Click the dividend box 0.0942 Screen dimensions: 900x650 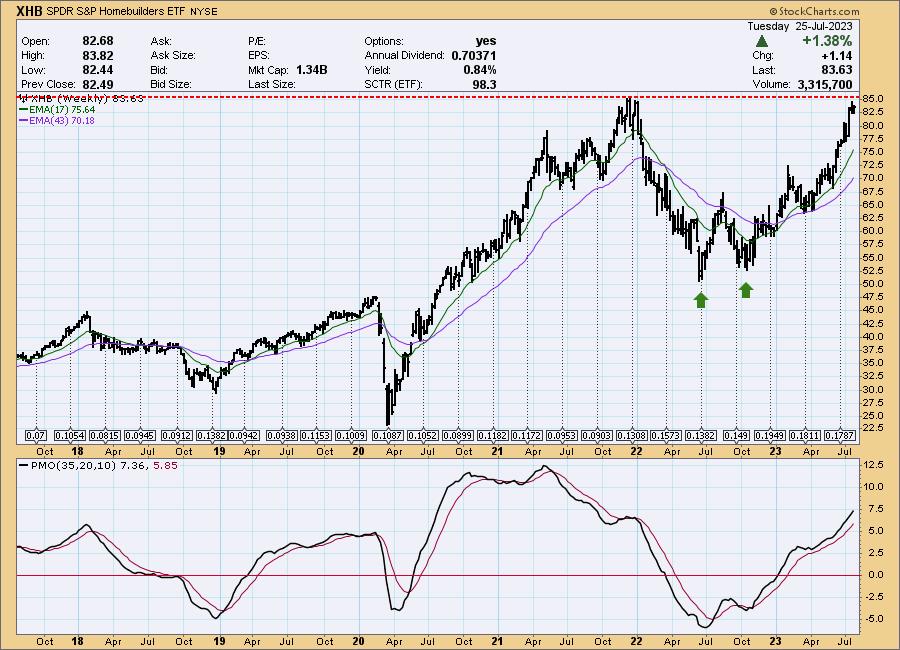(x=244, y=436)
